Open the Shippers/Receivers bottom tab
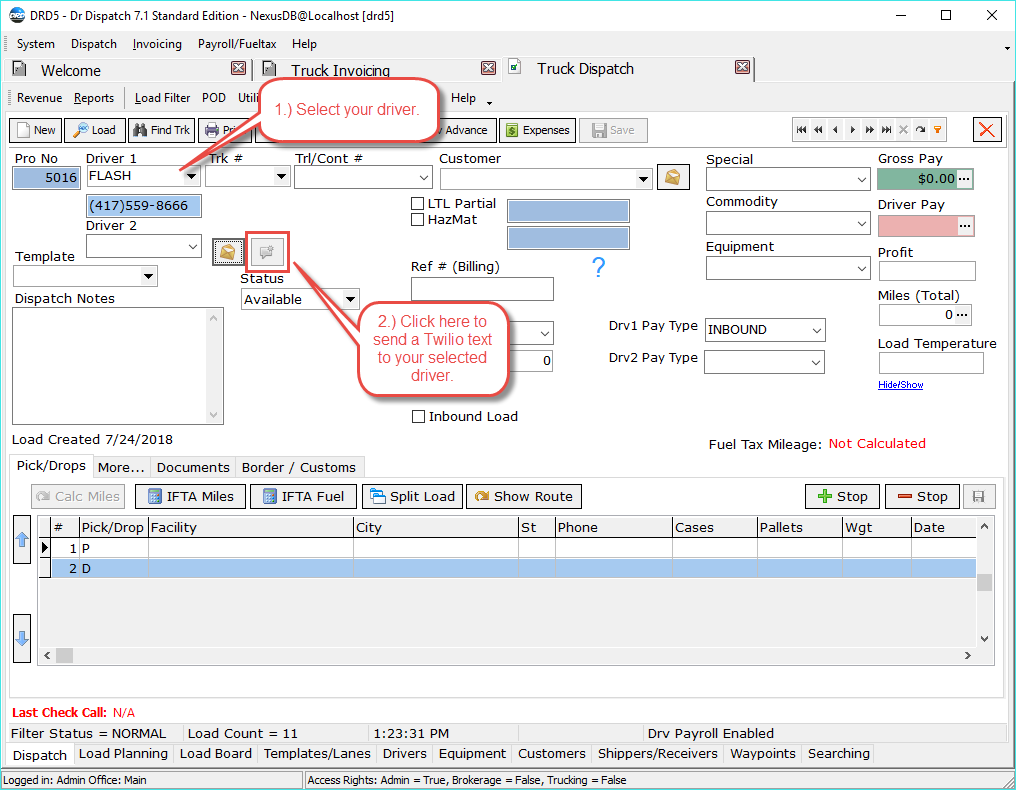This screenshot has width=1016, height=790. (658, 754)
